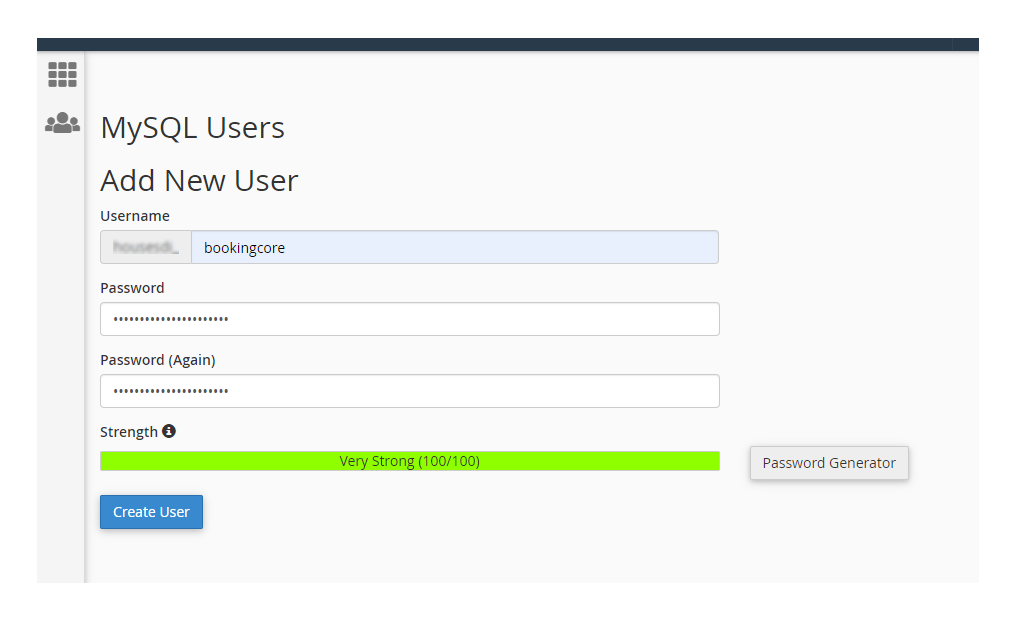The width and height of the screenshot is (1028, 633).
Task: Click the Password (Again) label
Action: pyautogui.click(x=157, y=360)
